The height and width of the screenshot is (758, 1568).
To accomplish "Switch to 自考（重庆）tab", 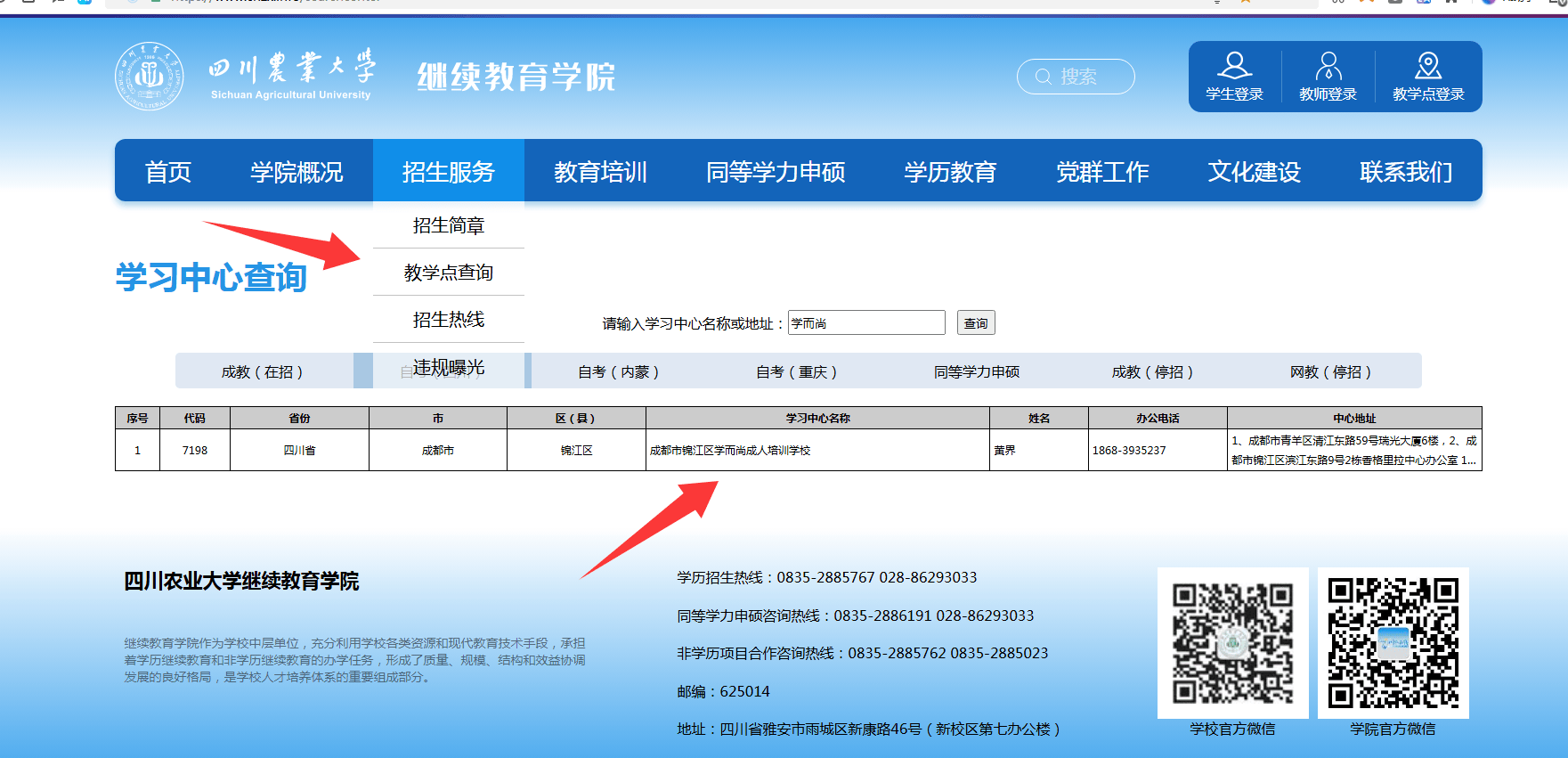I will pyautogui.click(x=797, y=371).
